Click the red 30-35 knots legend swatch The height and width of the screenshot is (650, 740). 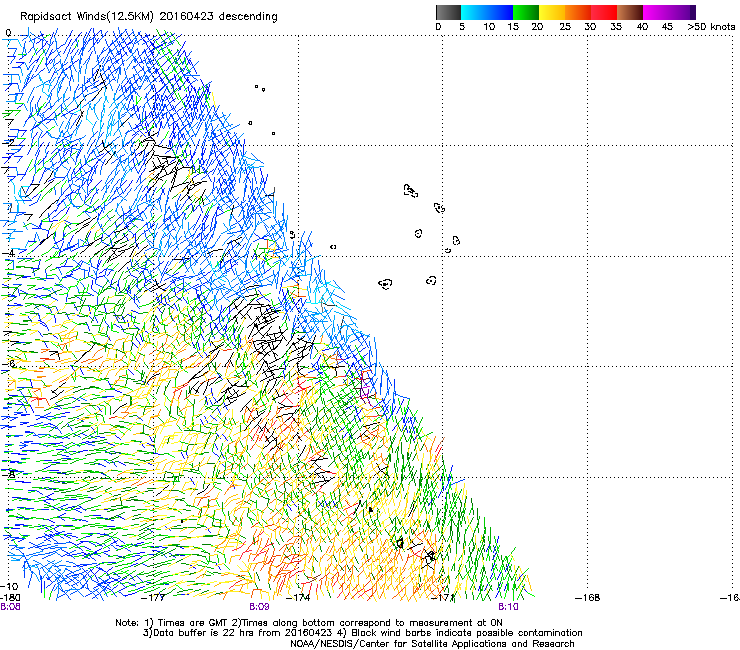coord(604,12)
